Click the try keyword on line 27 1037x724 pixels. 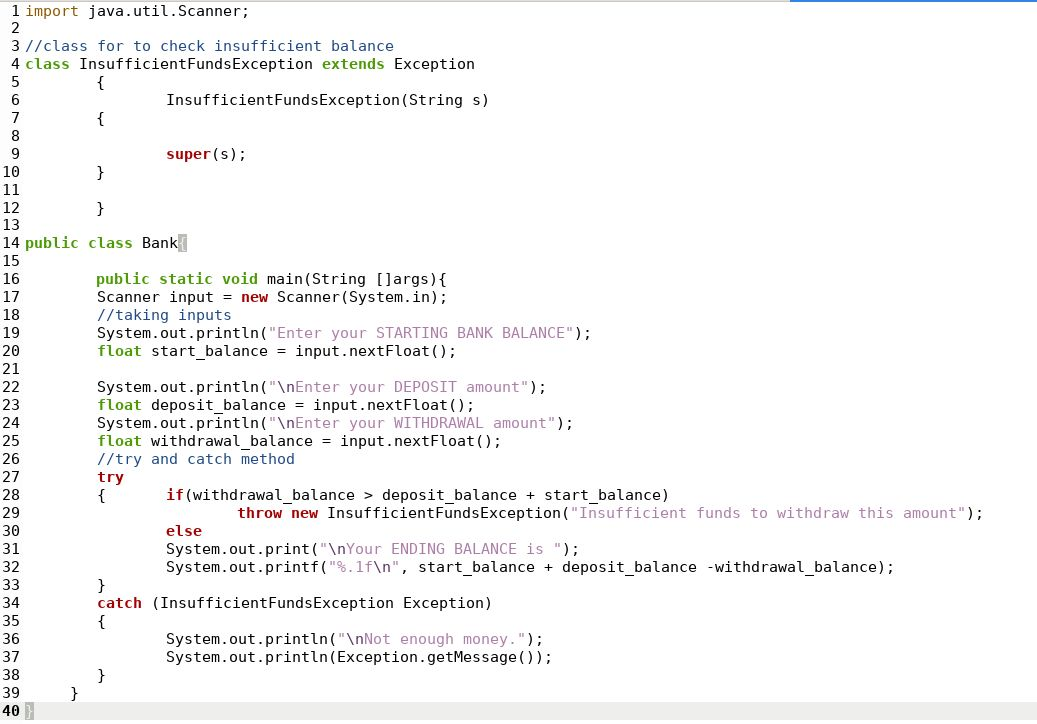(110, 477)
